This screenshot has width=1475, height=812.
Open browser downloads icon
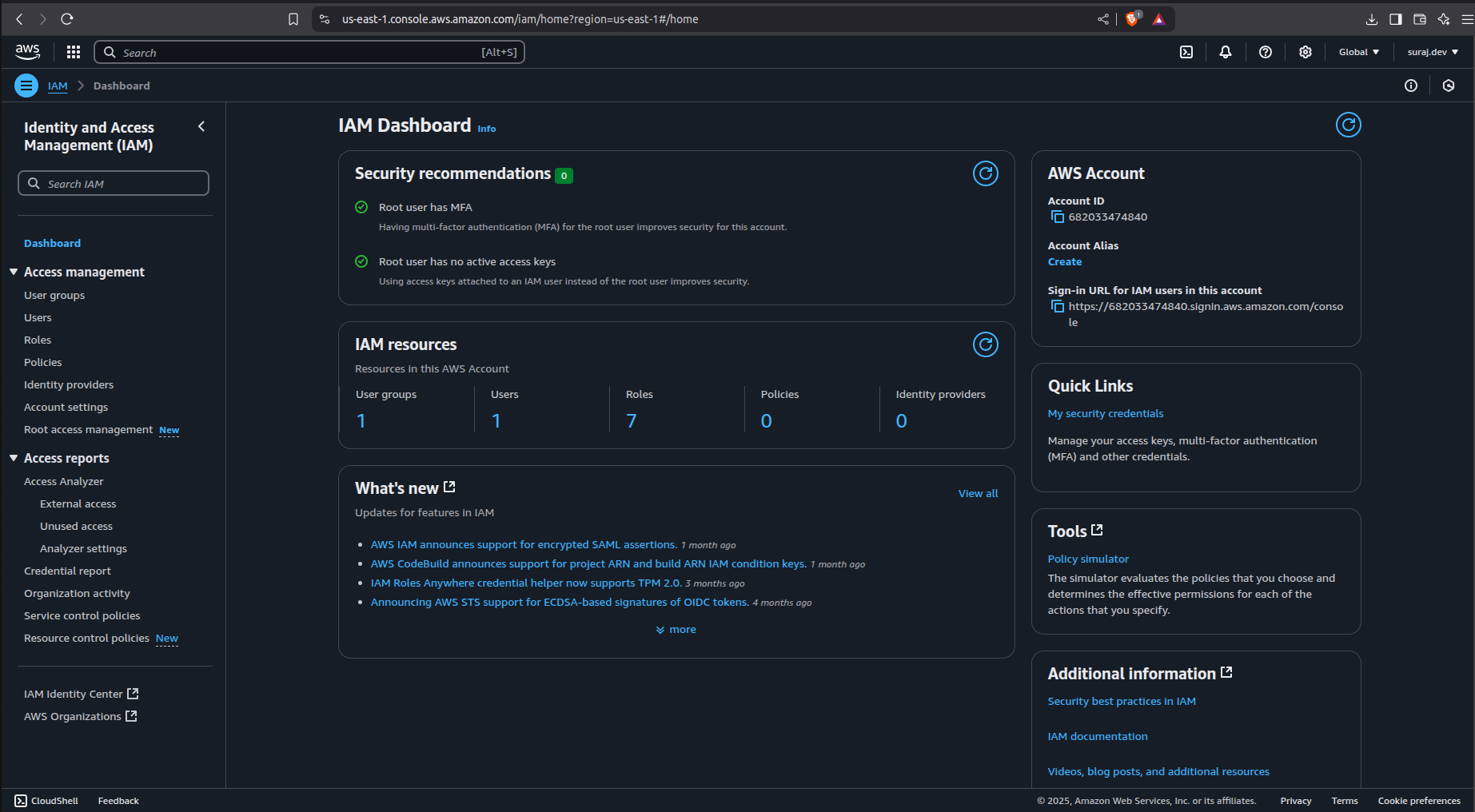1372,19
